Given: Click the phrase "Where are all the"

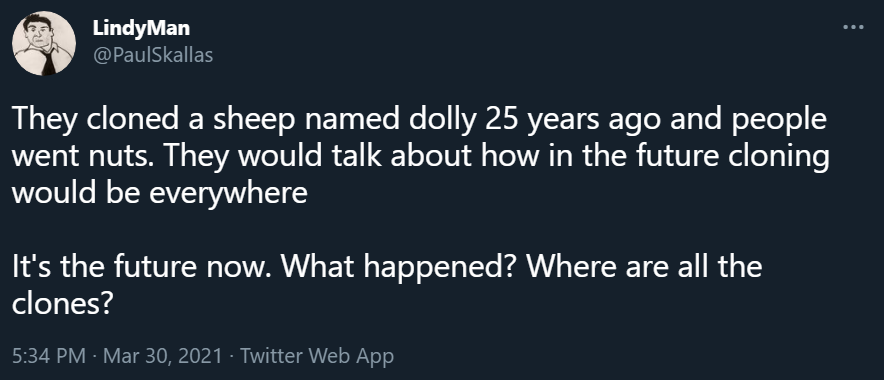Looking at the screenshot, I should (x=644, y=266).
